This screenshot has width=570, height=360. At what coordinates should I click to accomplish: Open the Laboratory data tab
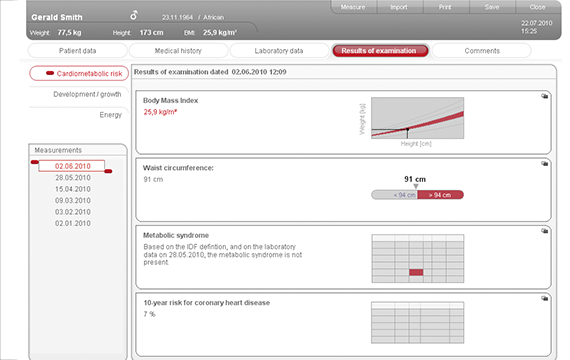279,51
